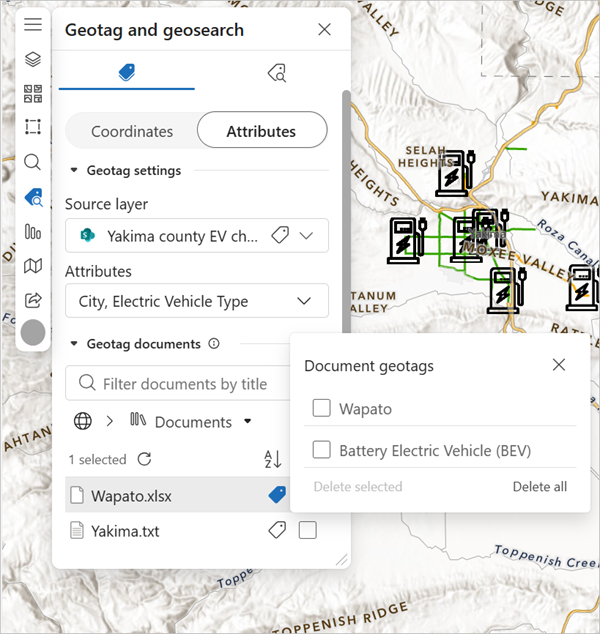This screenshot has width=600, height=634.
Task: Click the share export sidebar icon
Action: (33, 300)
